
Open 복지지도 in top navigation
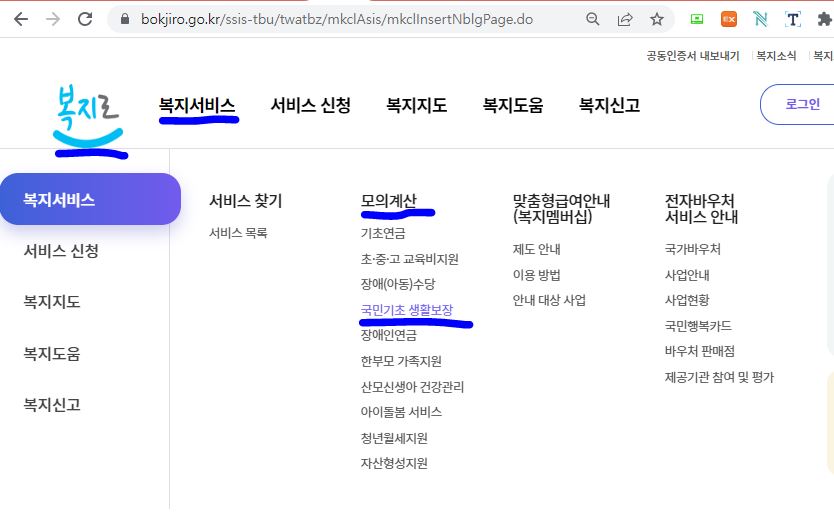pos(416,105)
